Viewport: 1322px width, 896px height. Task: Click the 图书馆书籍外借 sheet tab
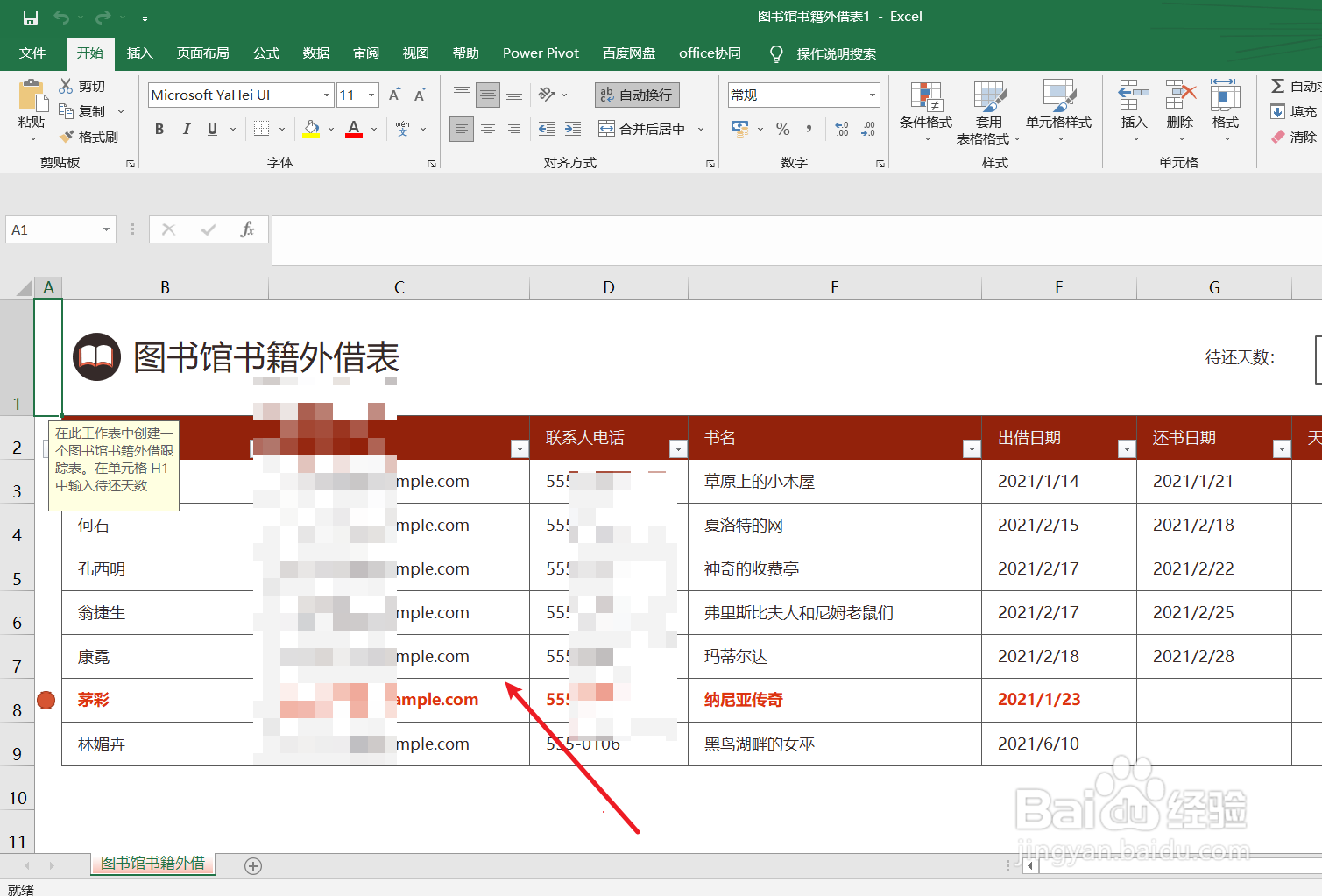(152, 864)
